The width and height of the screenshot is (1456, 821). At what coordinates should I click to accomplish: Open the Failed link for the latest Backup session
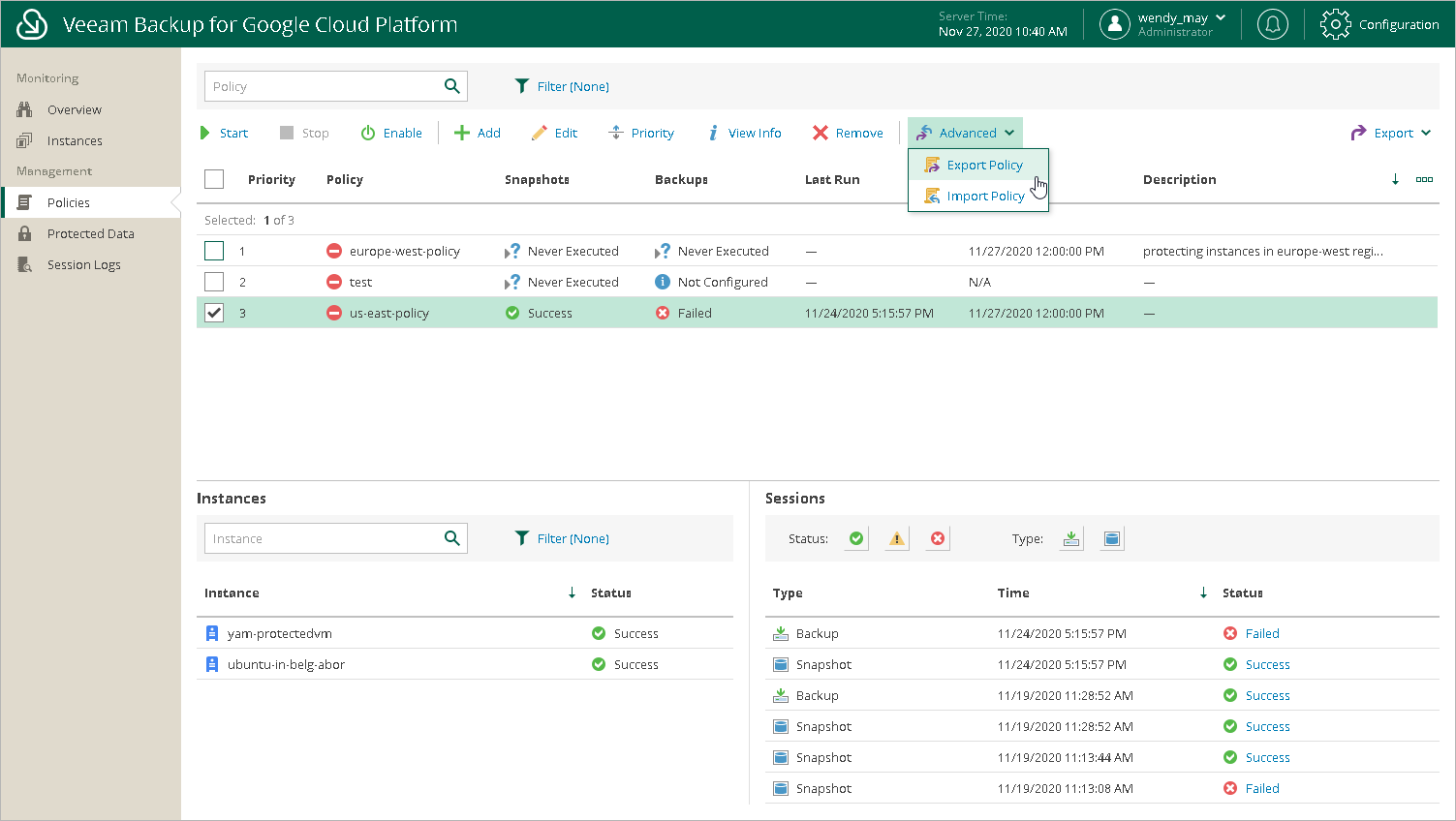pyautogui.click(x=1261, y=633)
